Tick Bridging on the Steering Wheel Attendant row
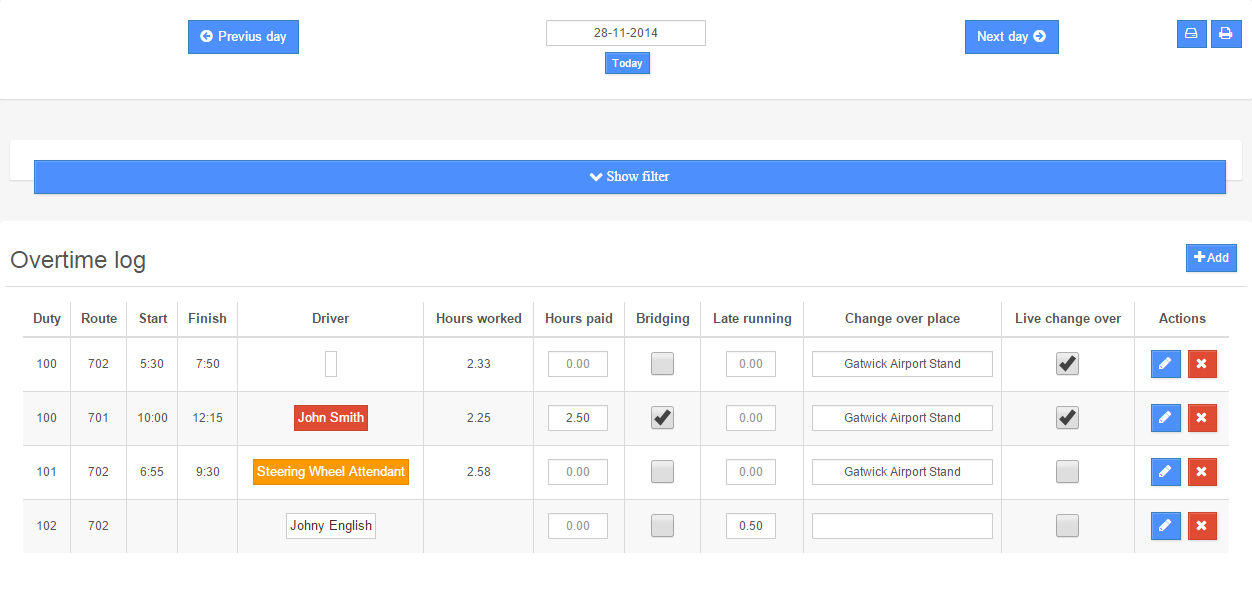The image size is (1252, 589). click(x=662, y=472)
